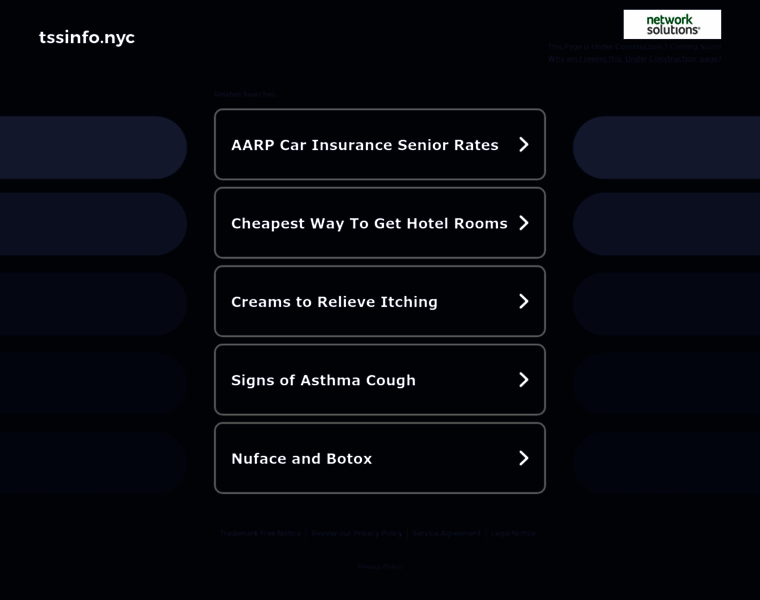Open Cheapest Way To Get Hotel Rooms

pyautogui.click(x=369, y=223)
